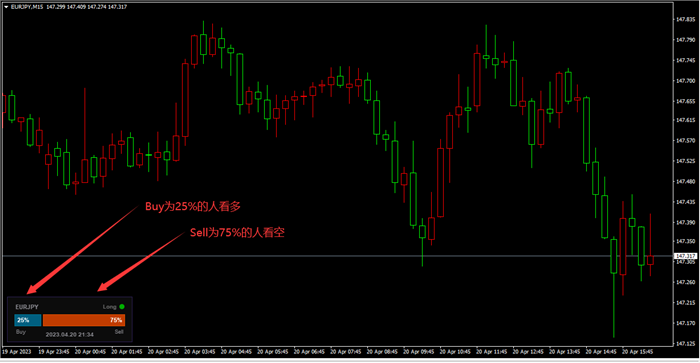Click the current price tag 147.317
This screenshot has width=700, height=363.
point(685,256)
